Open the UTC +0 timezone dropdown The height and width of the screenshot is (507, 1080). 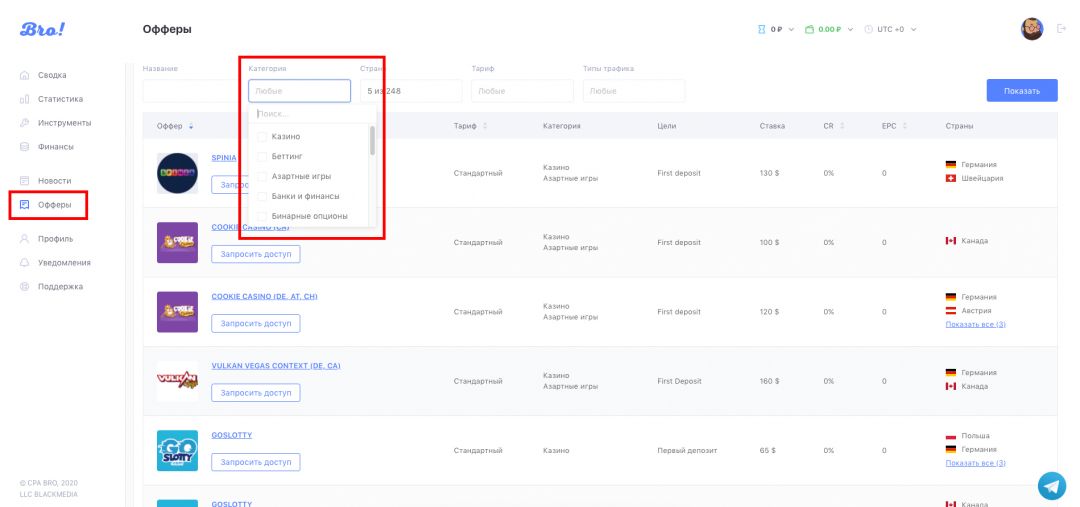(890, 29)
